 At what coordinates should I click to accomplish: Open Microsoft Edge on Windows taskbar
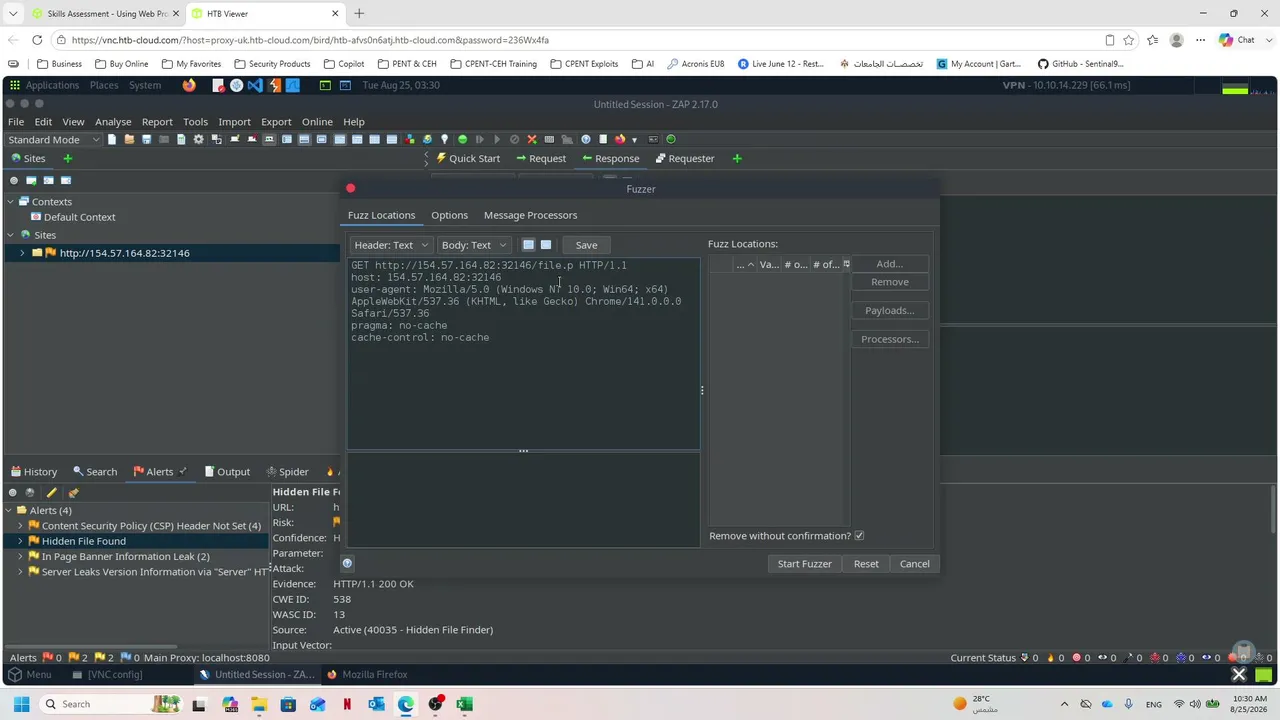(x=405, y=704)
